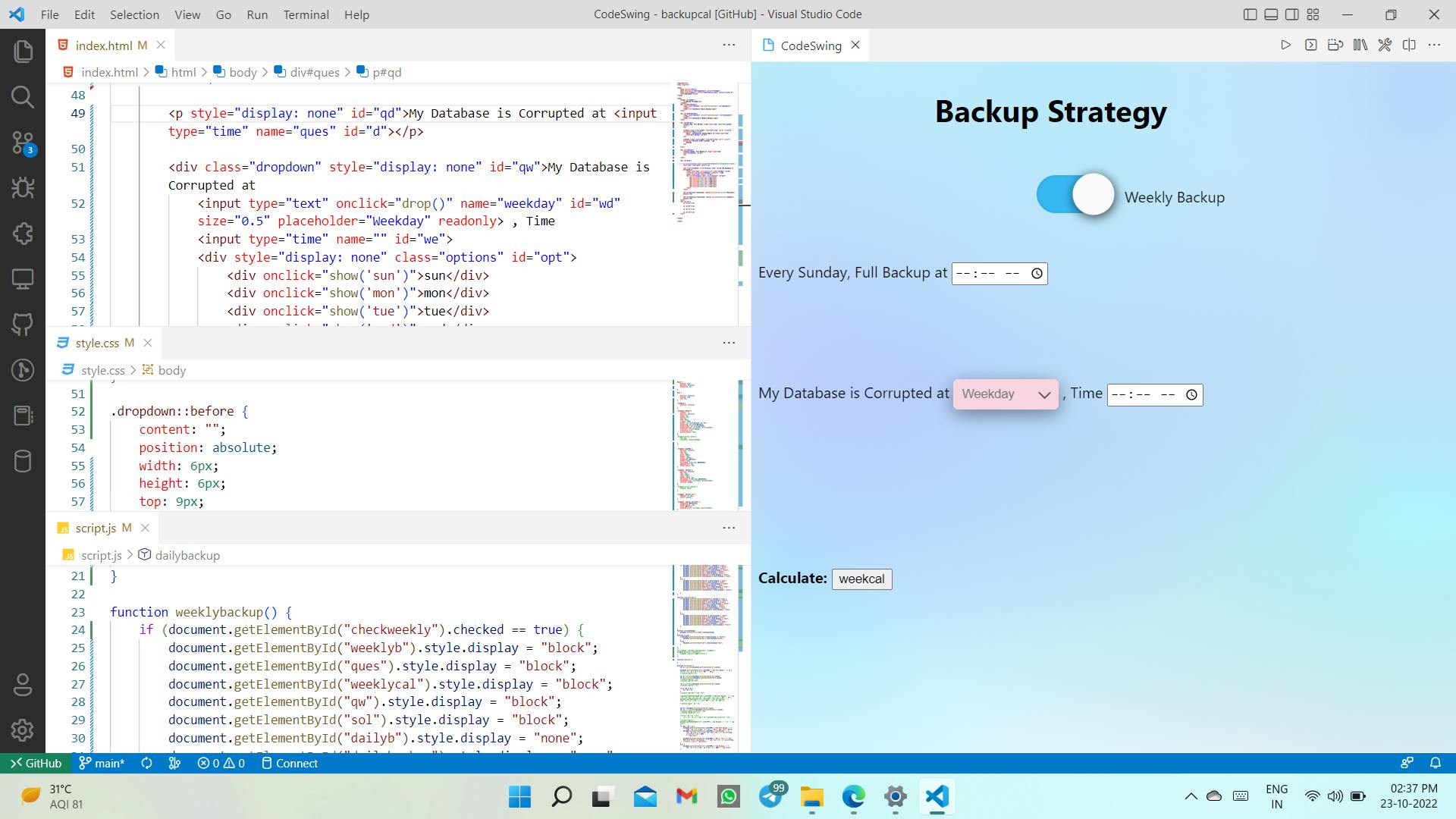
Task: Open More Actions for style.css editor group
Action: (729, 343)
